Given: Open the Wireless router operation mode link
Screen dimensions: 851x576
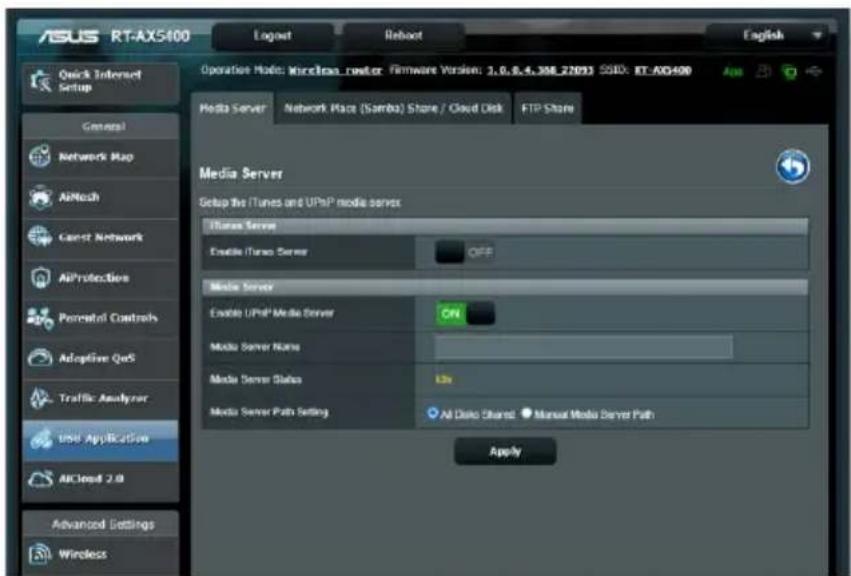Looking at the screenshot, I should click(335, 71).
